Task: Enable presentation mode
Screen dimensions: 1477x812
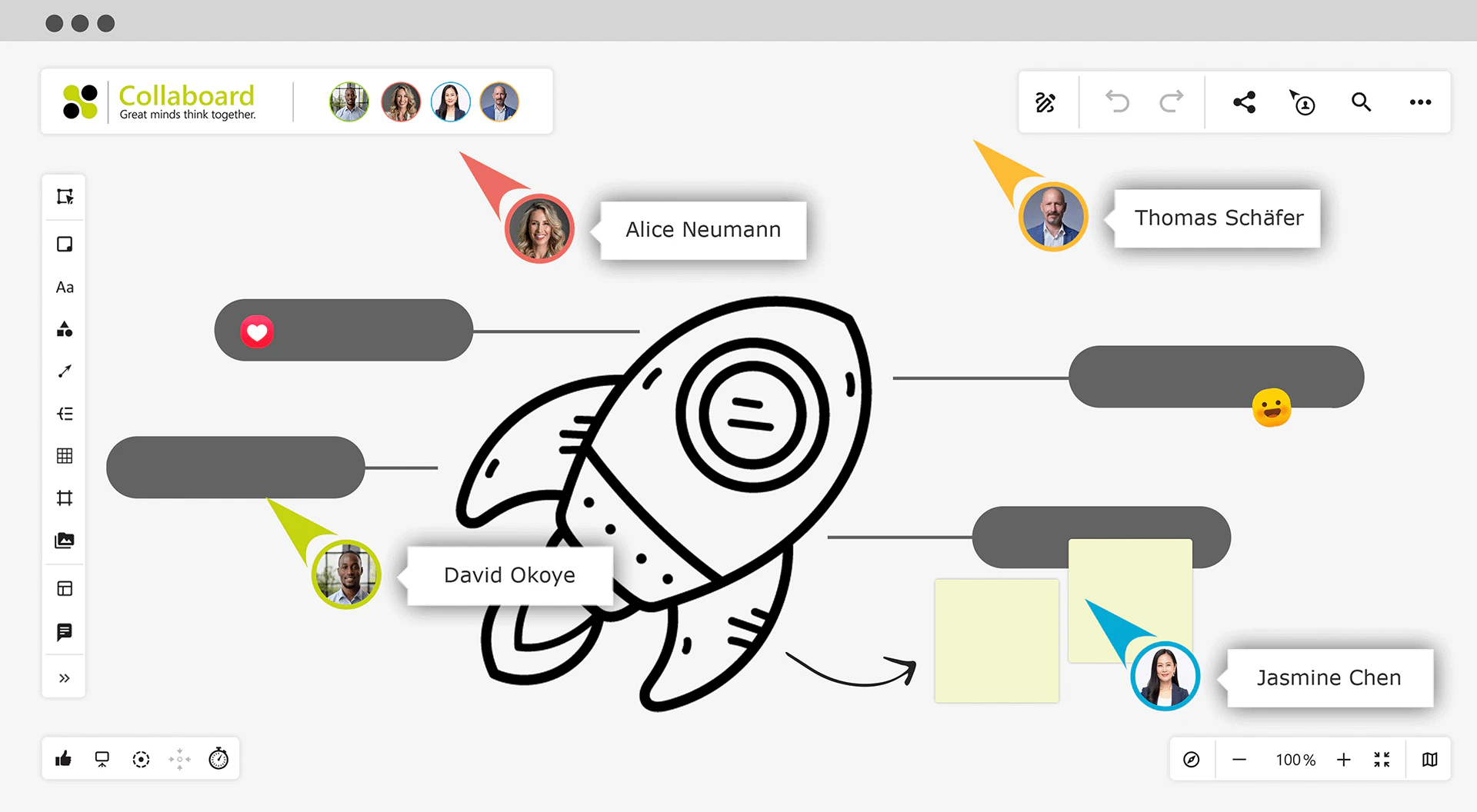Action: click(102, 758)
